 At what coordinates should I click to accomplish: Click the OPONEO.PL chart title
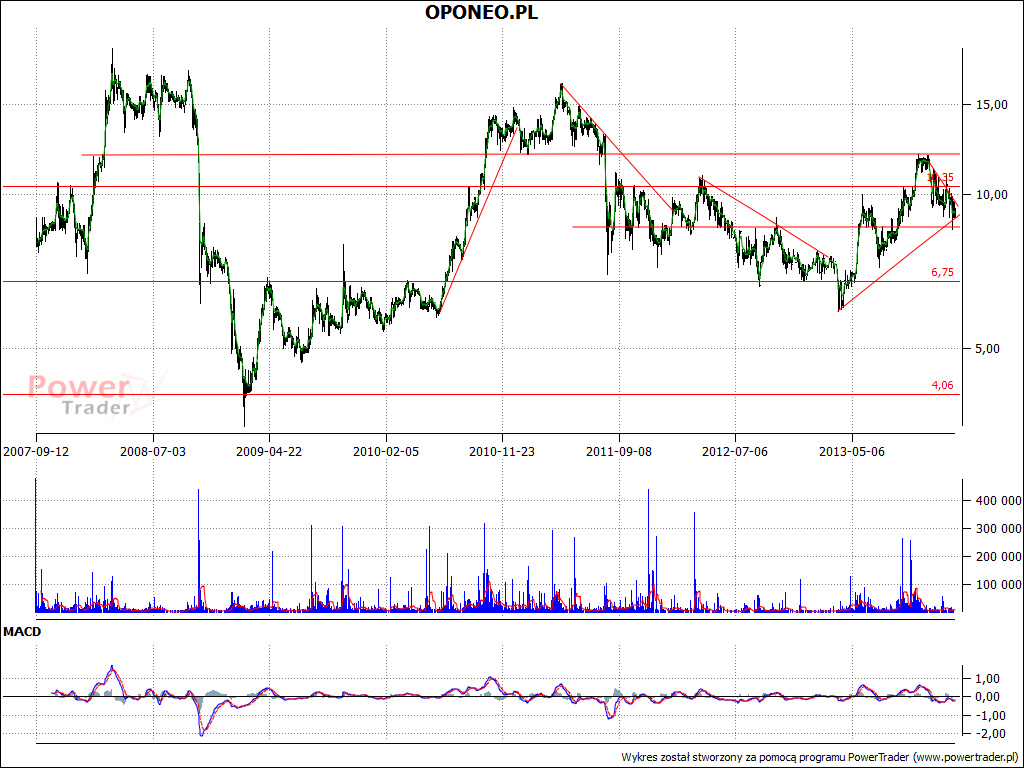481,12
